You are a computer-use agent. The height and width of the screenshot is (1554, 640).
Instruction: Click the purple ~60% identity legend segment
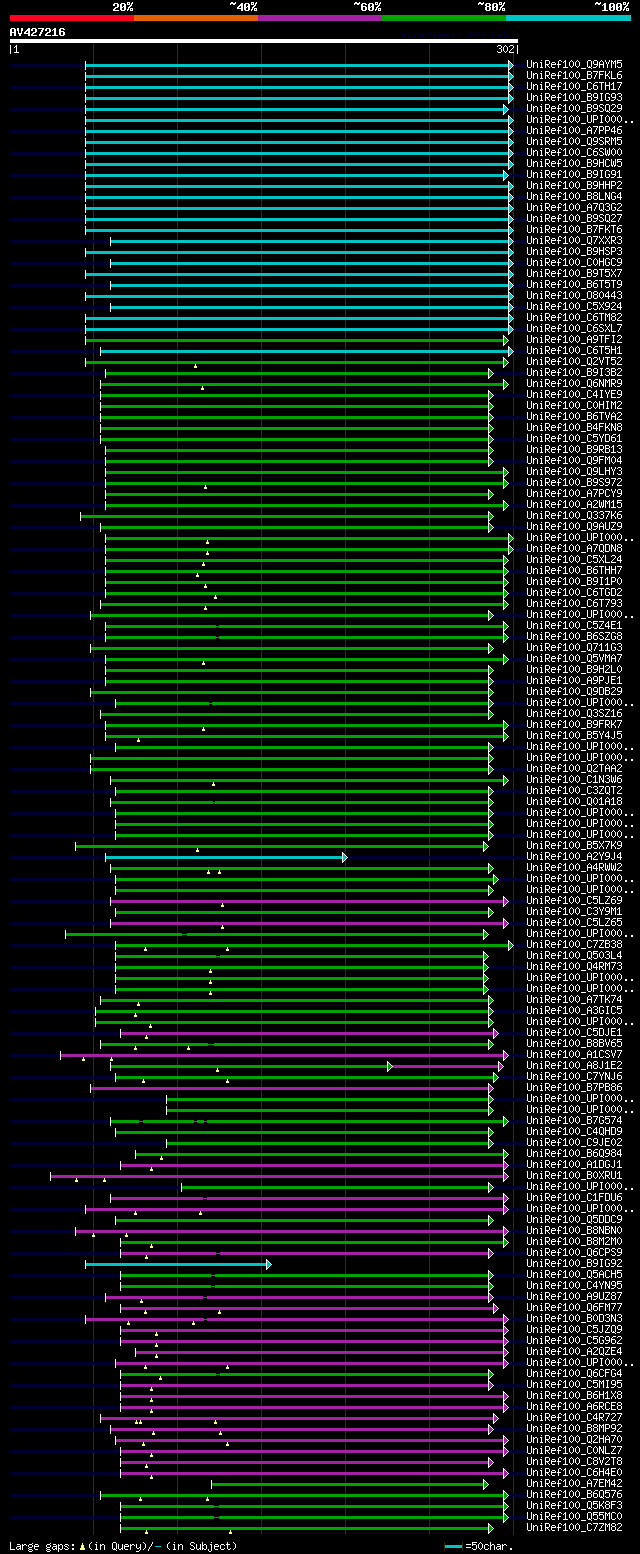[x=320, y=18]
